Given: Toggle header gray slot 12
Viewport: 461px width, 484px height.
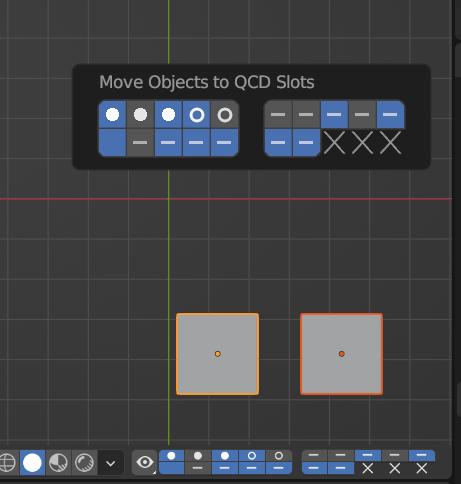Looking at the screenshot, I should 198,468.
